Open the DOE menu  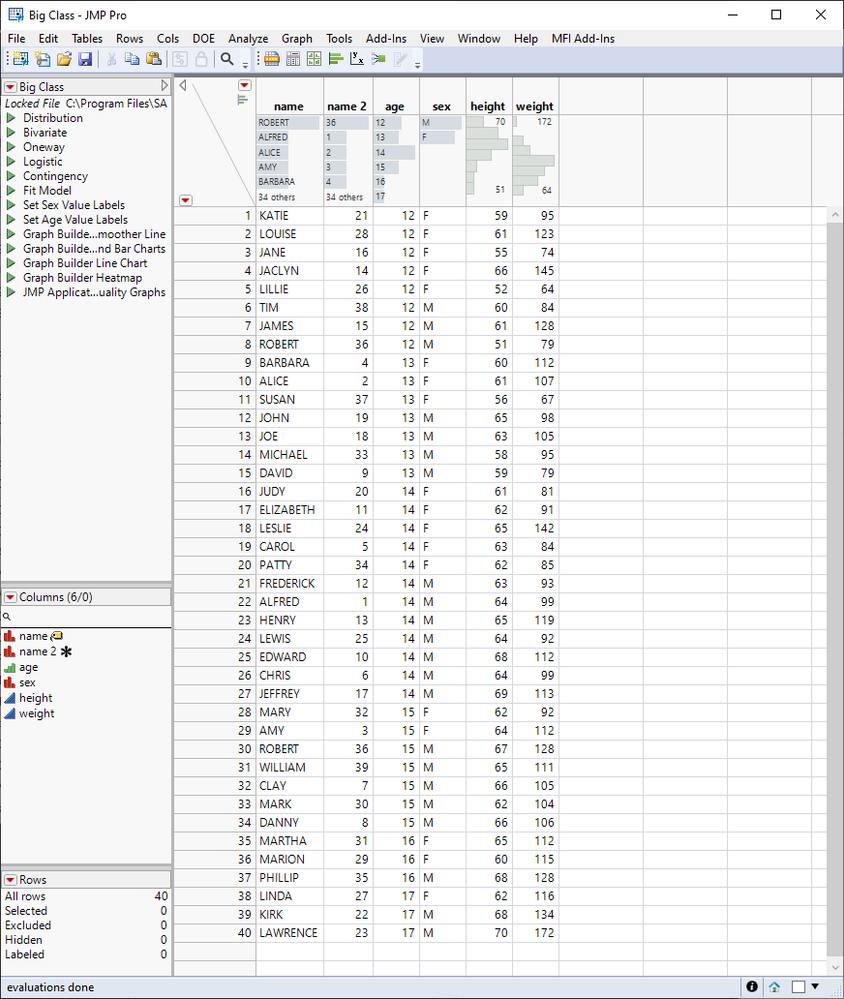point(204,38)
